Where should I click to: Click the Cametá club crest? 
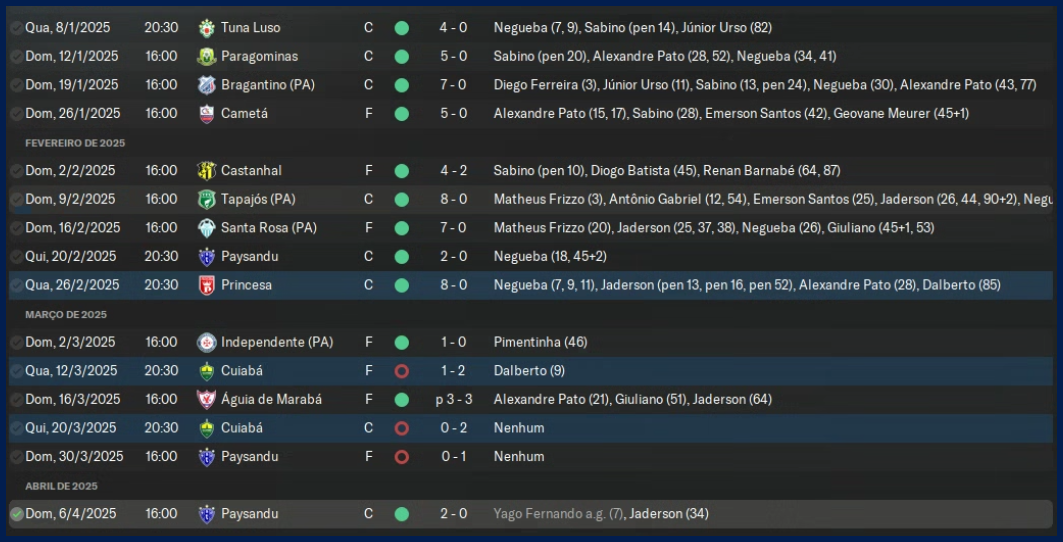[207, 114]
